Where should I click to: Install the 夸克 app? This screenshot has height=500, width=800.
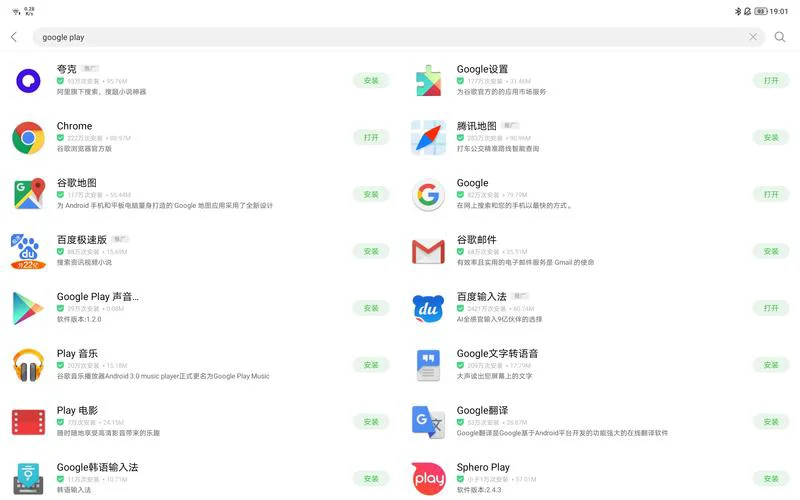click(371, 81)
